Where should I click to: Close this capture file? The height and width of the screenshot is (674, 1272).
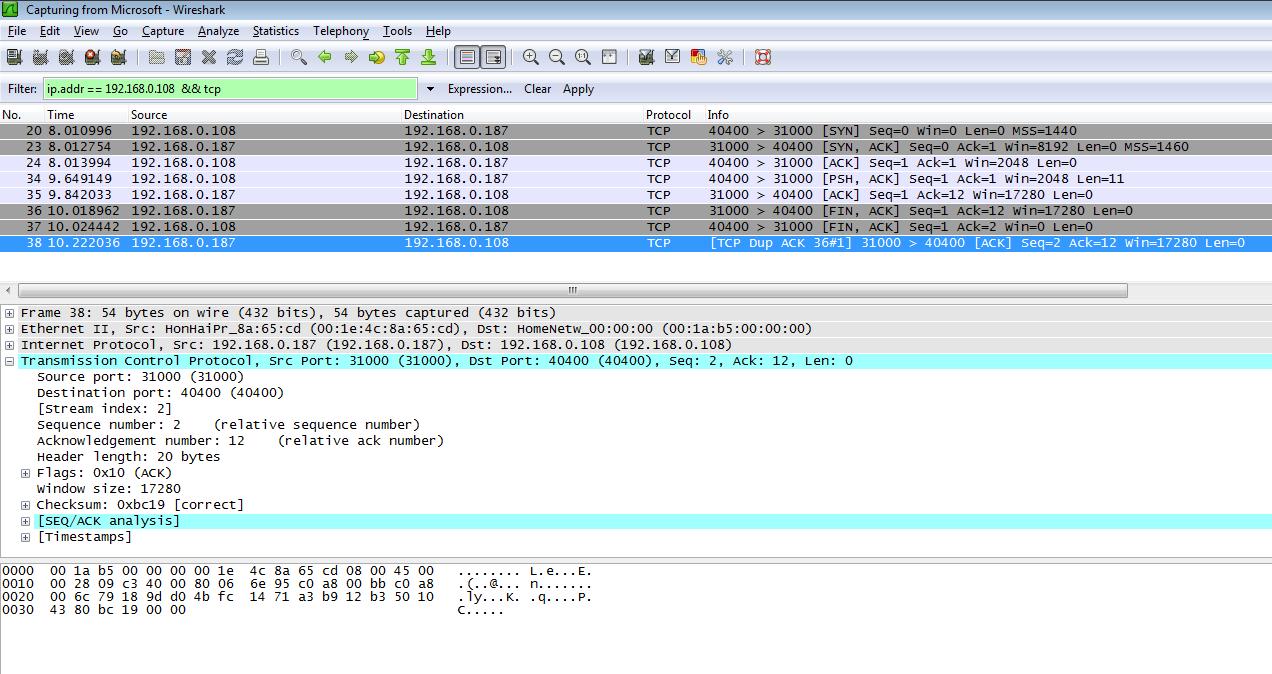209,57
